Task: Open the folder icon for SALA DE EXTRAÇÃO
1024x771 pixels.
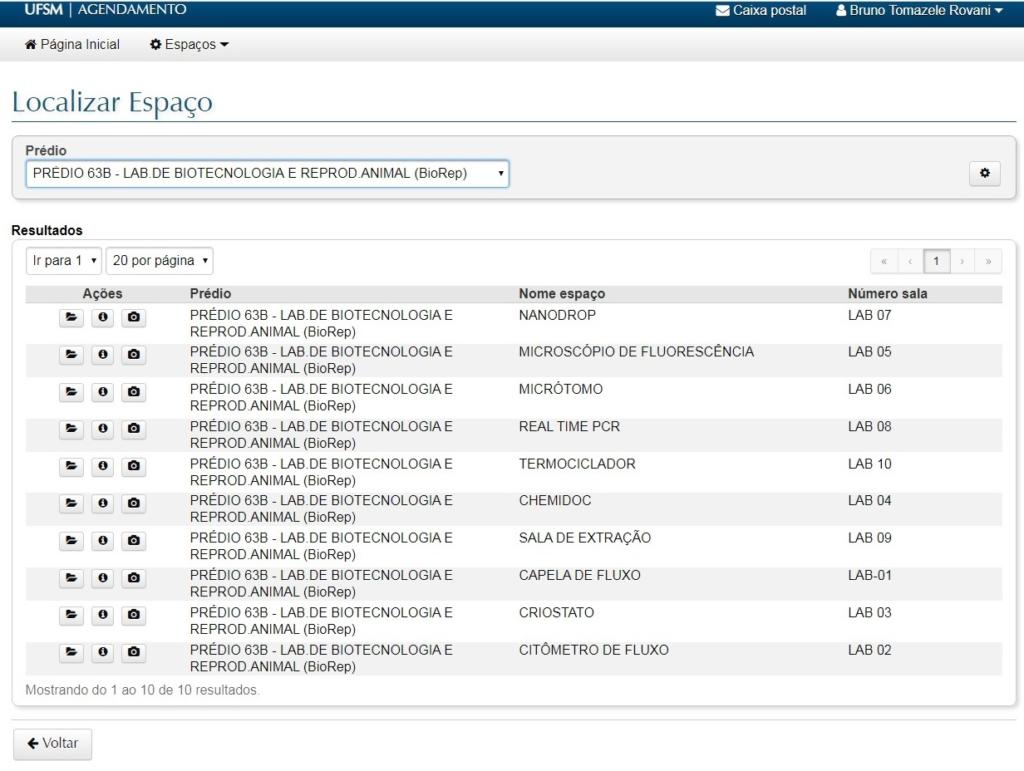Action: 70,540
